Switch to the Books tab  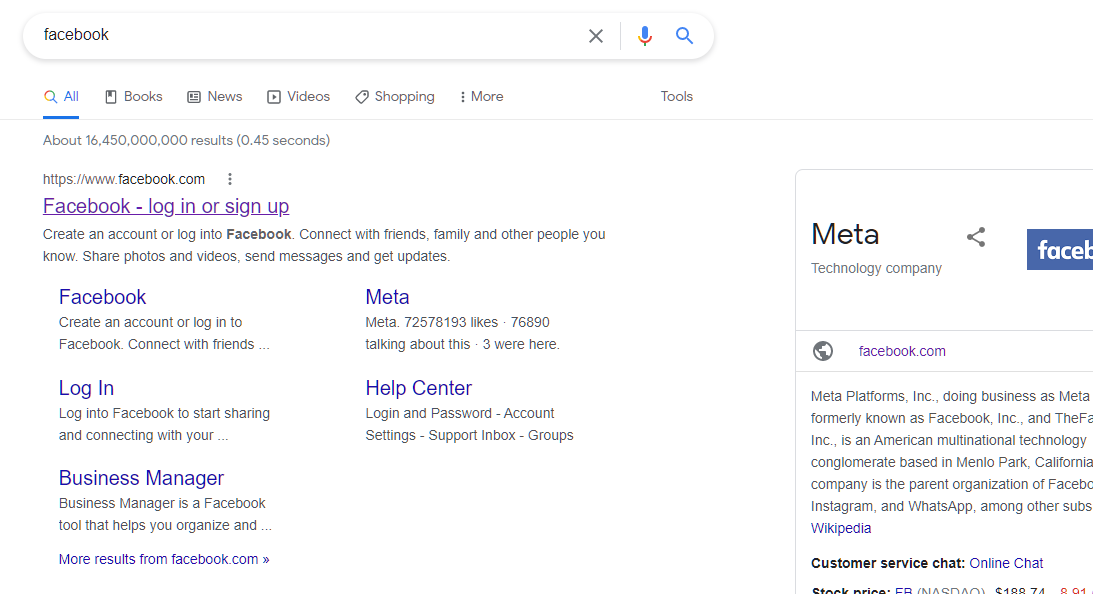coord(134,97)
